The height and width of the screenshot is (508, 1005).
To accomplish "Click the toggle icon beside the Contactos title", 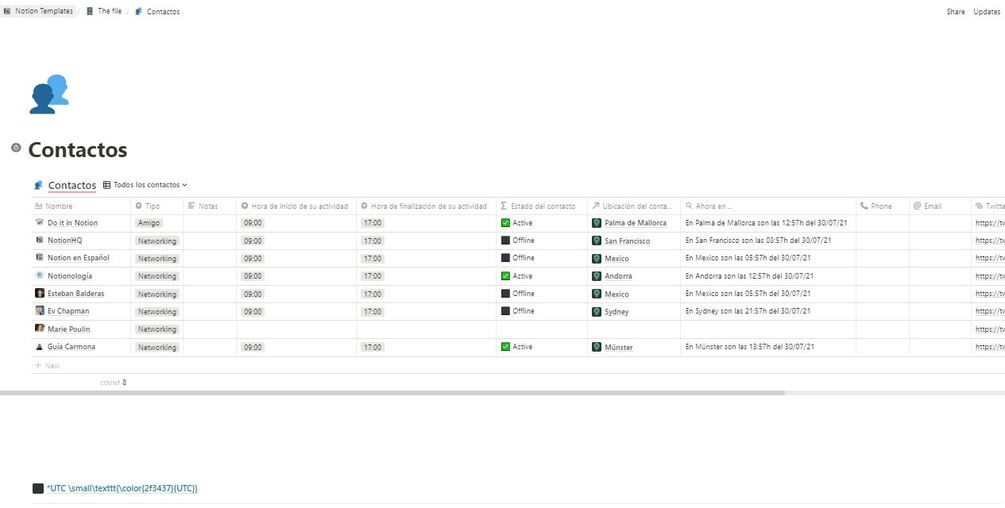I will (x=16, y=148).
